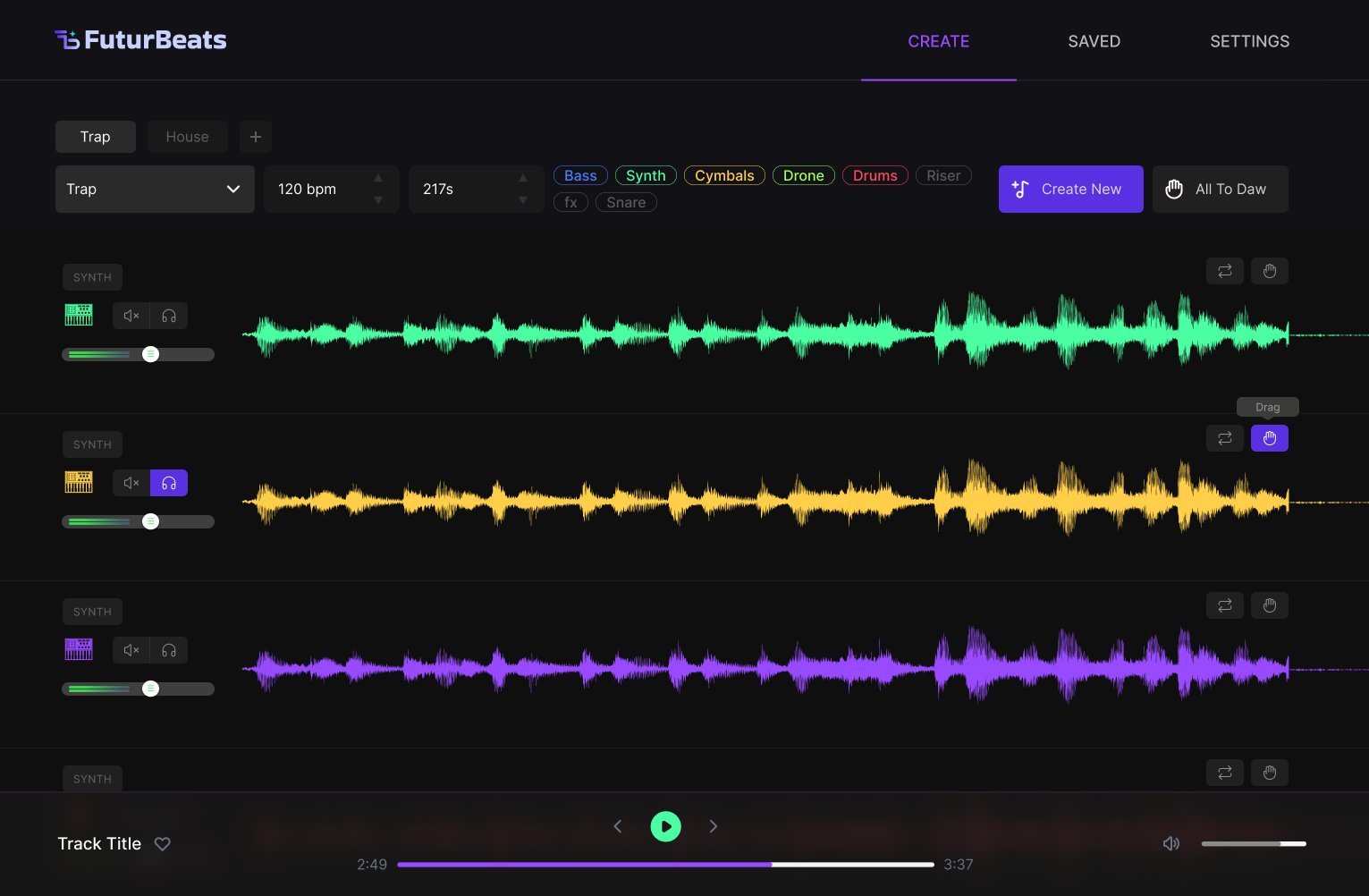
Task: Regenerate the green synth track loop icon
Action: (x=1225, y=271)
